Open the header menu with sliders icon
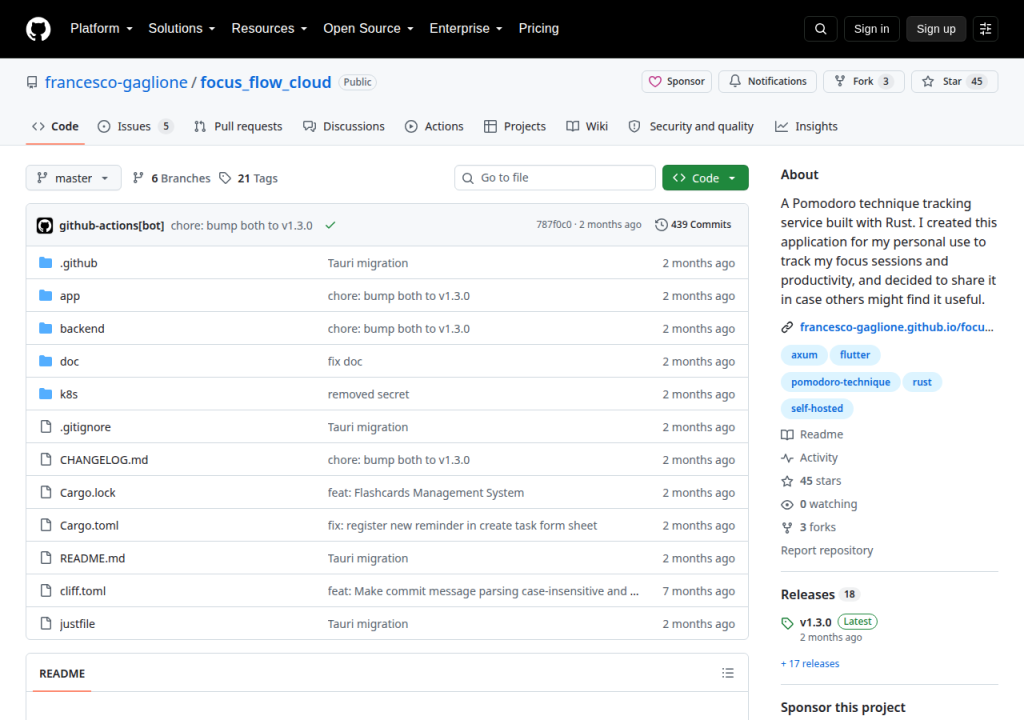 coord(985,29)
